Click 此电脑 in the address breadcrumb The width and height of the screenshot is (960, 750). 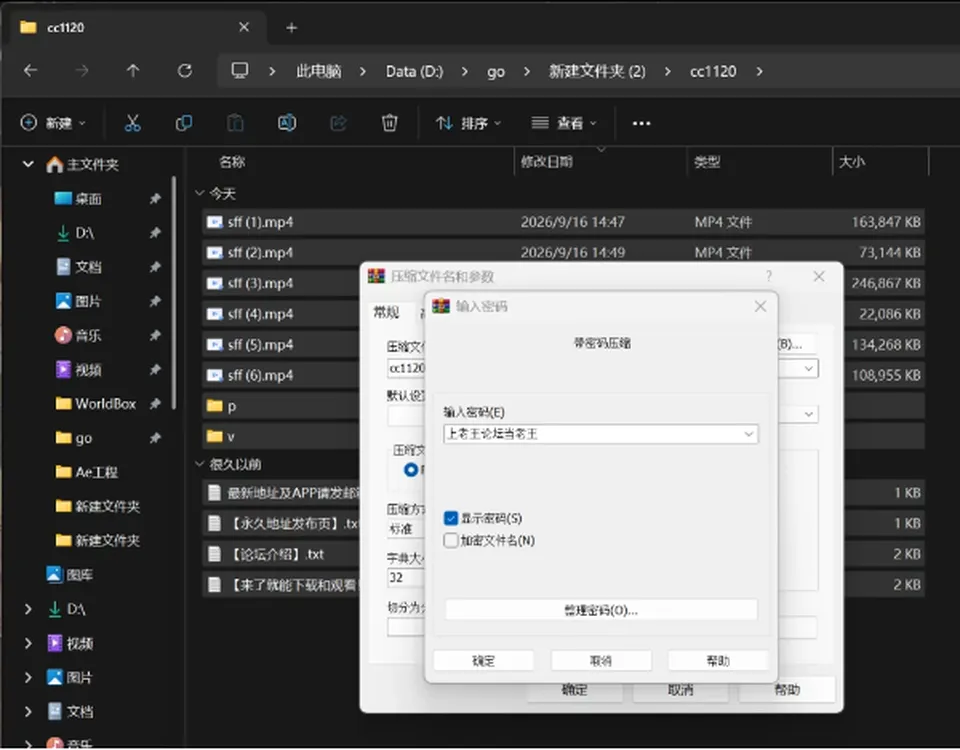pos(318,71)
